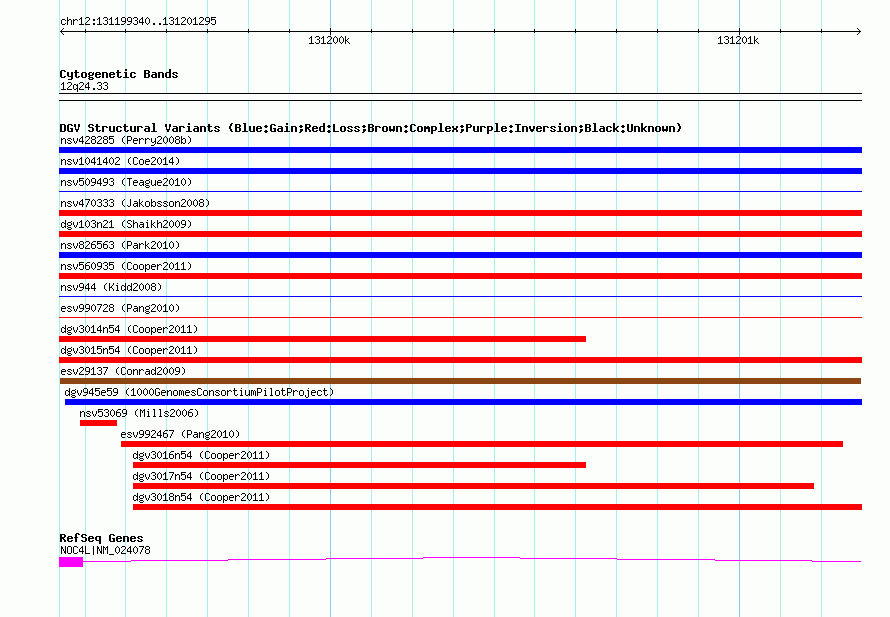Click the nsv1041402 (Coe2014) label
The width and height of the screenshot is (890, 617).
coord(120,161)
